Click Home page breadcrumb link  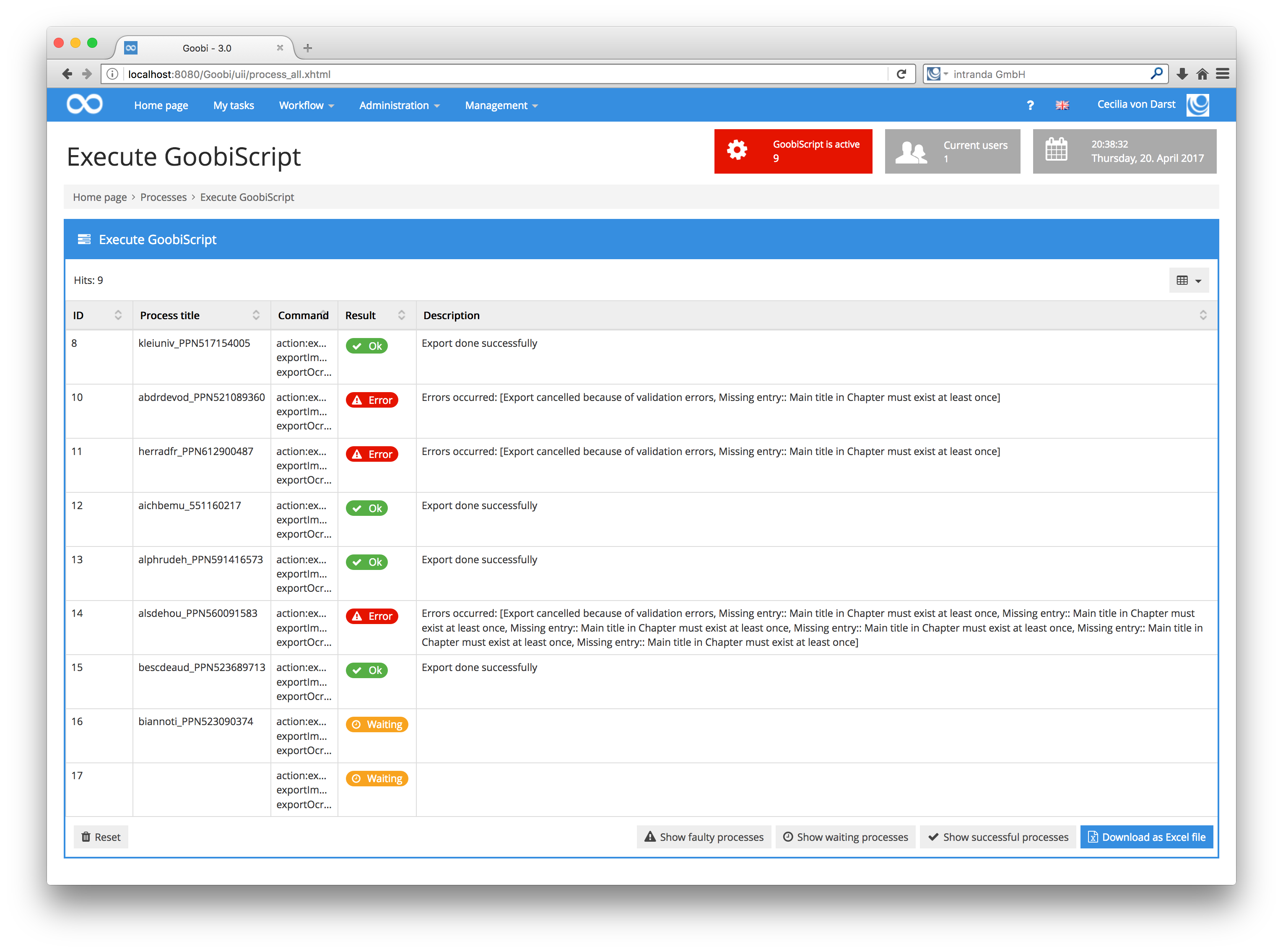(100, 197)
